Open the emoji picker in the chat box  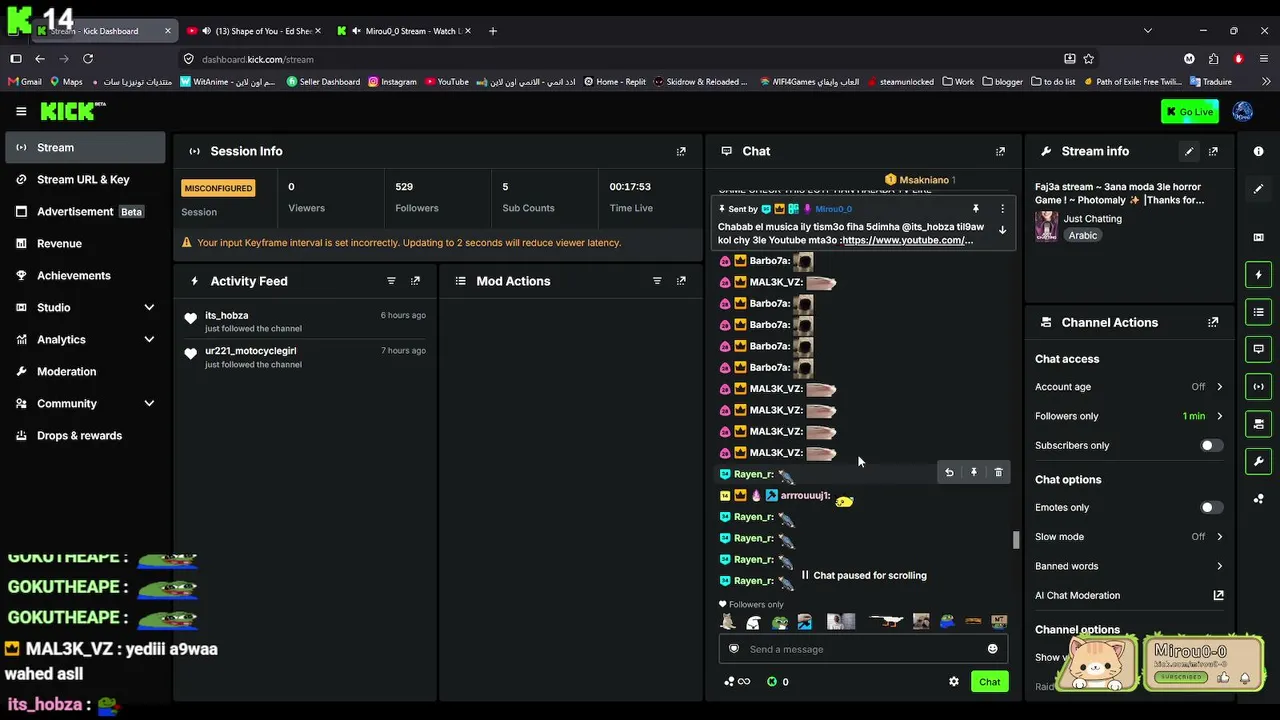(x=992, y=649)
